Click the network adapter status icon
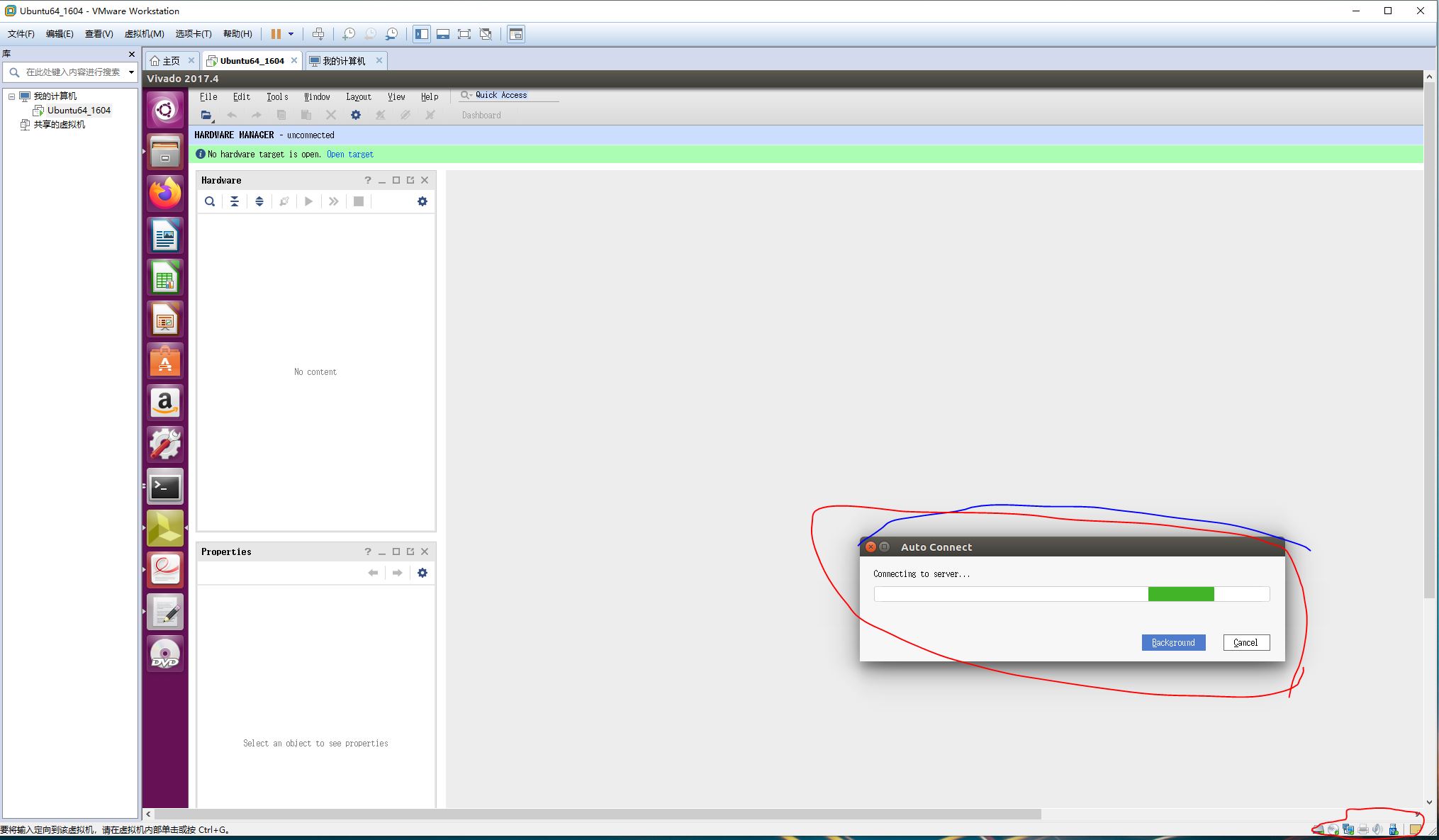 [1348, 829]
